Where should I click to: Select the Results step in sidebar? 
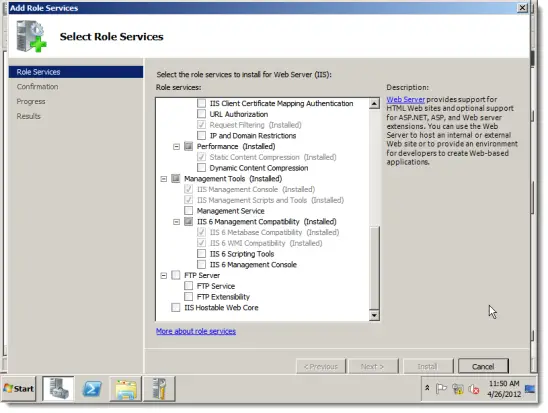pyautogui.click(x=28, y=116)
